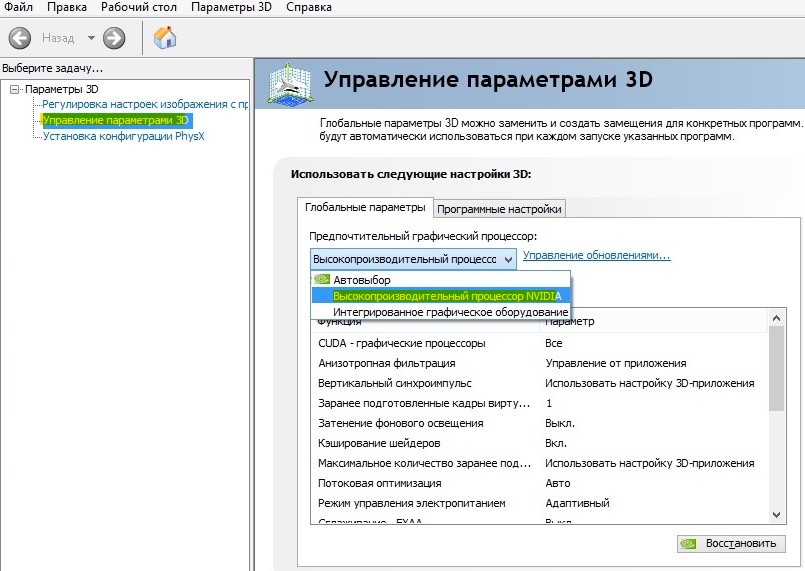
Task: Select the CUDA - графические процессоры row
Action: pos(540,343)
